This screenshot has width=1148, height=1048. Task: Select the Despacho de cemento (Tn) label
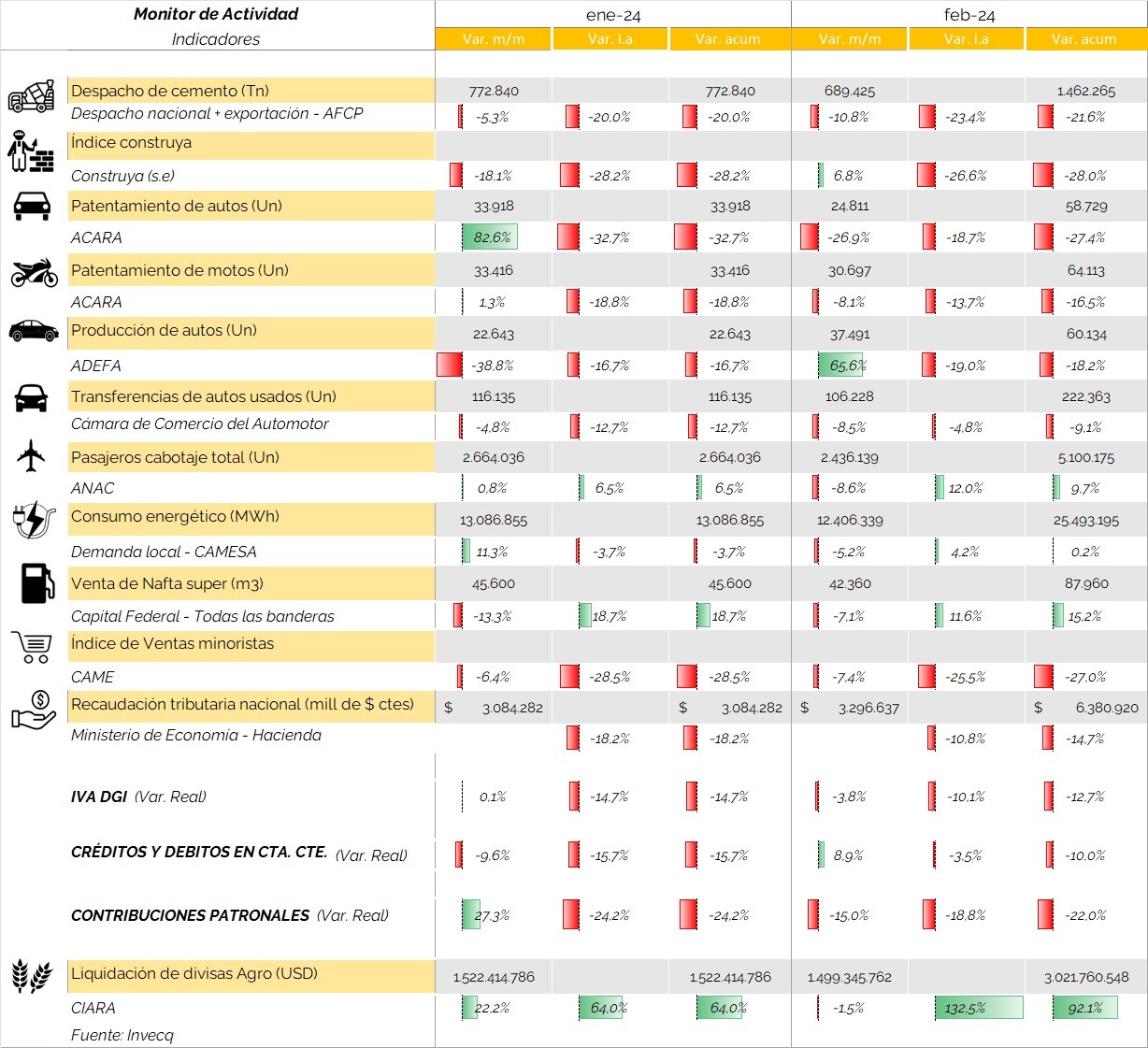[170, 91]
